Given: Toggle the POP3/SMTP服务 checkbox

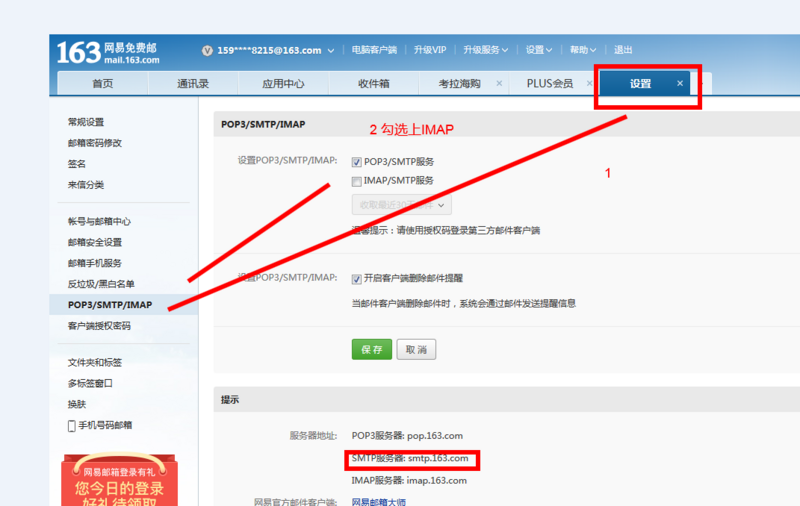Looking at the screenshot, I should coord(357,162).
